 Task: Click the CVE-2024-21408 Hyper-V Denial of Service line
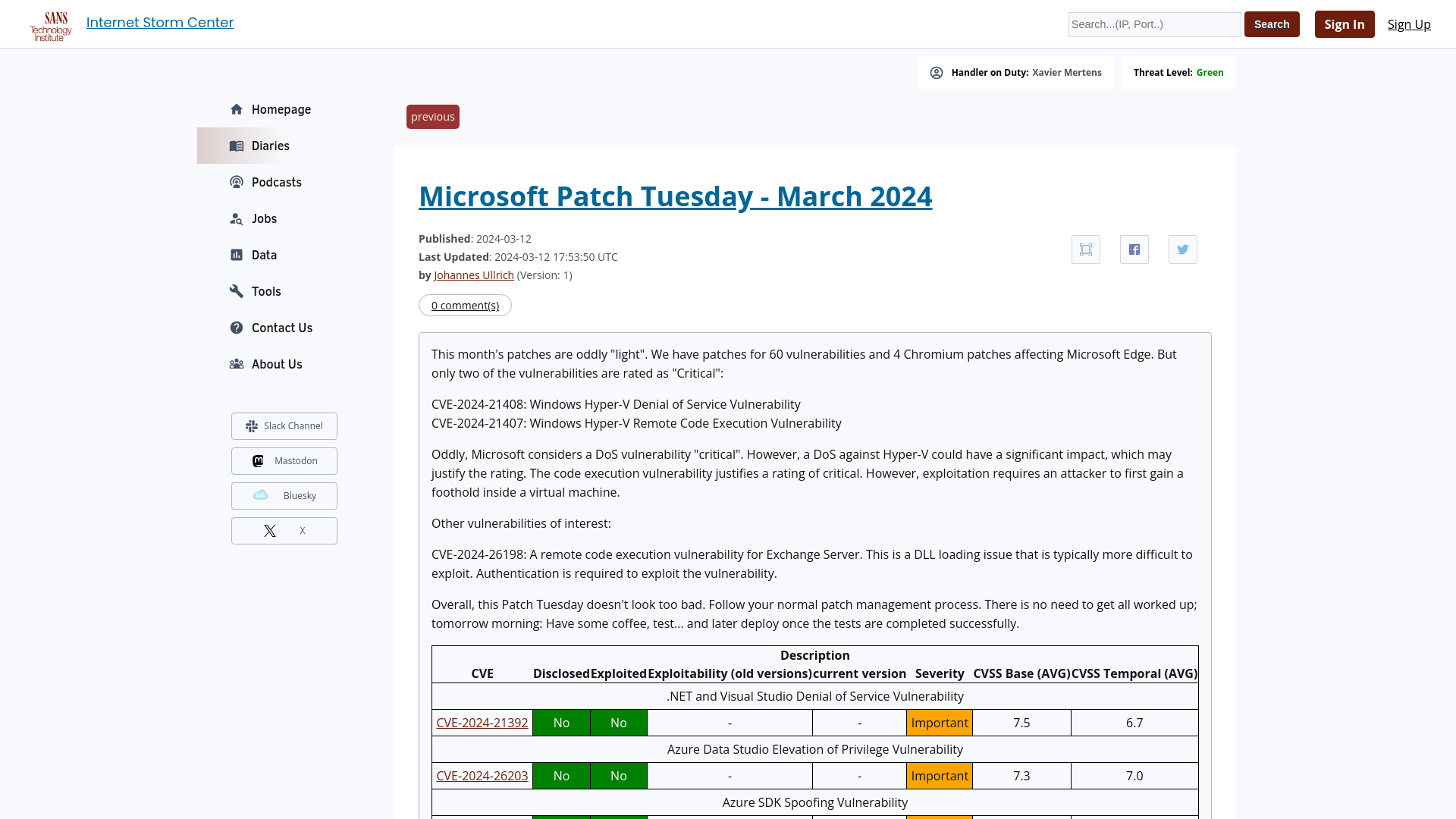[x=616, y=404]
